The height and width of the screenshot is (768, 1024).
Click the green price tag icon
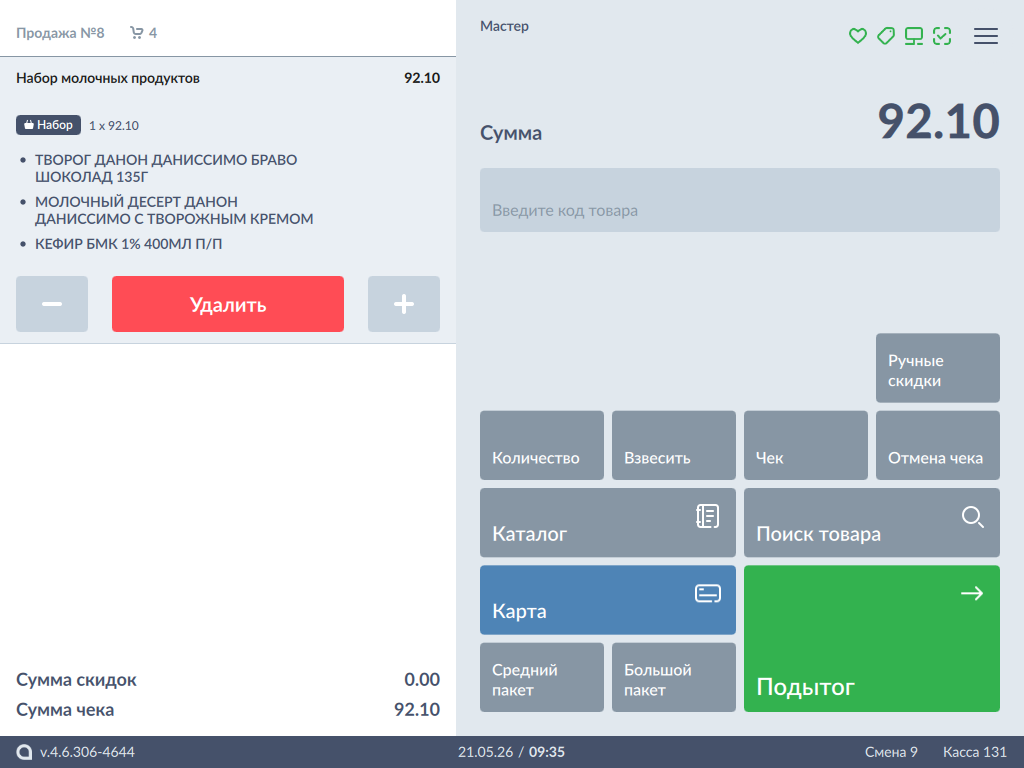coord(886,36)
